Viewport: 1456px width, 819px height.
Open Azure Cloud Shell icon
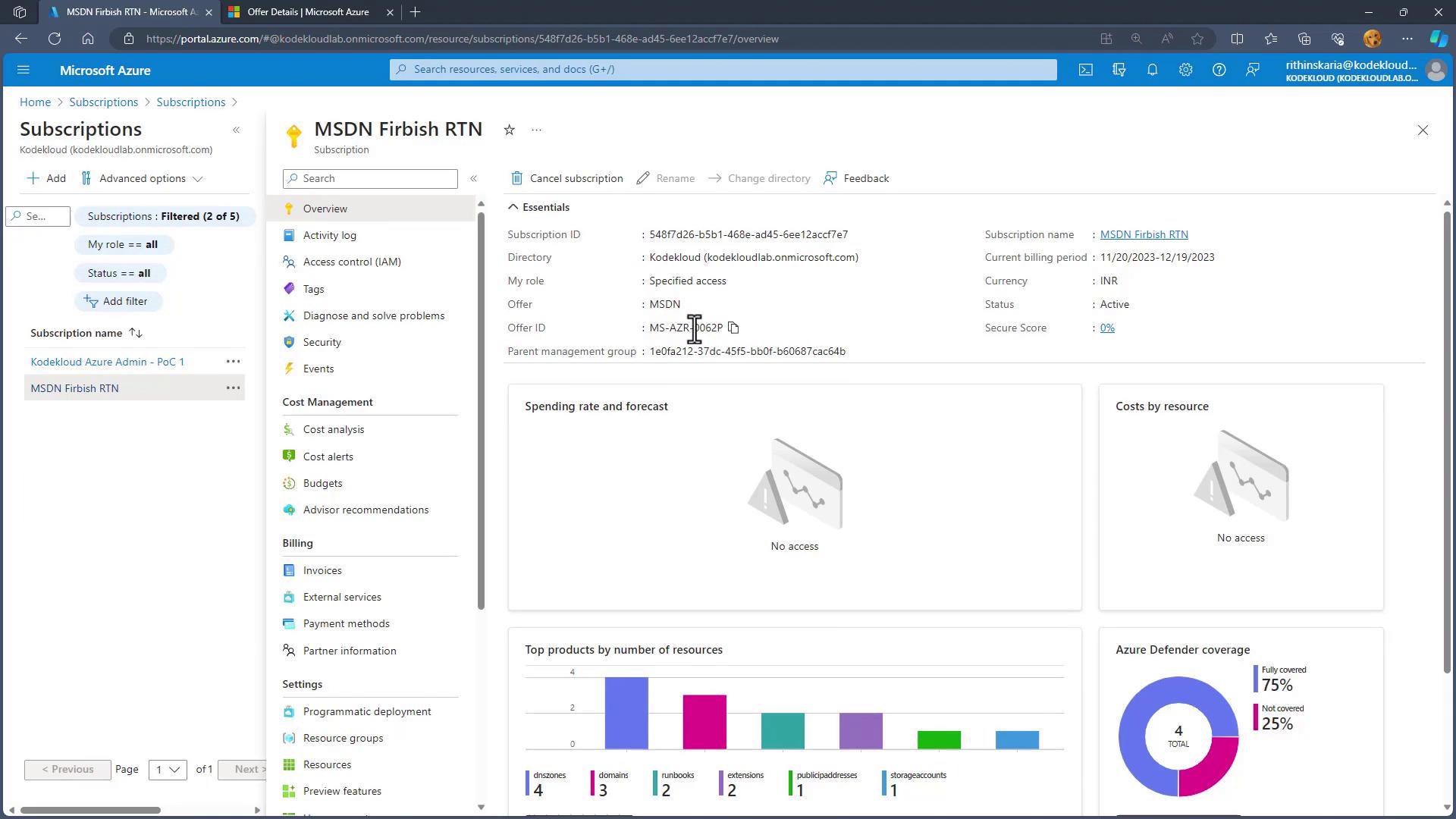pyautogui.click(x=1086, y=70)
